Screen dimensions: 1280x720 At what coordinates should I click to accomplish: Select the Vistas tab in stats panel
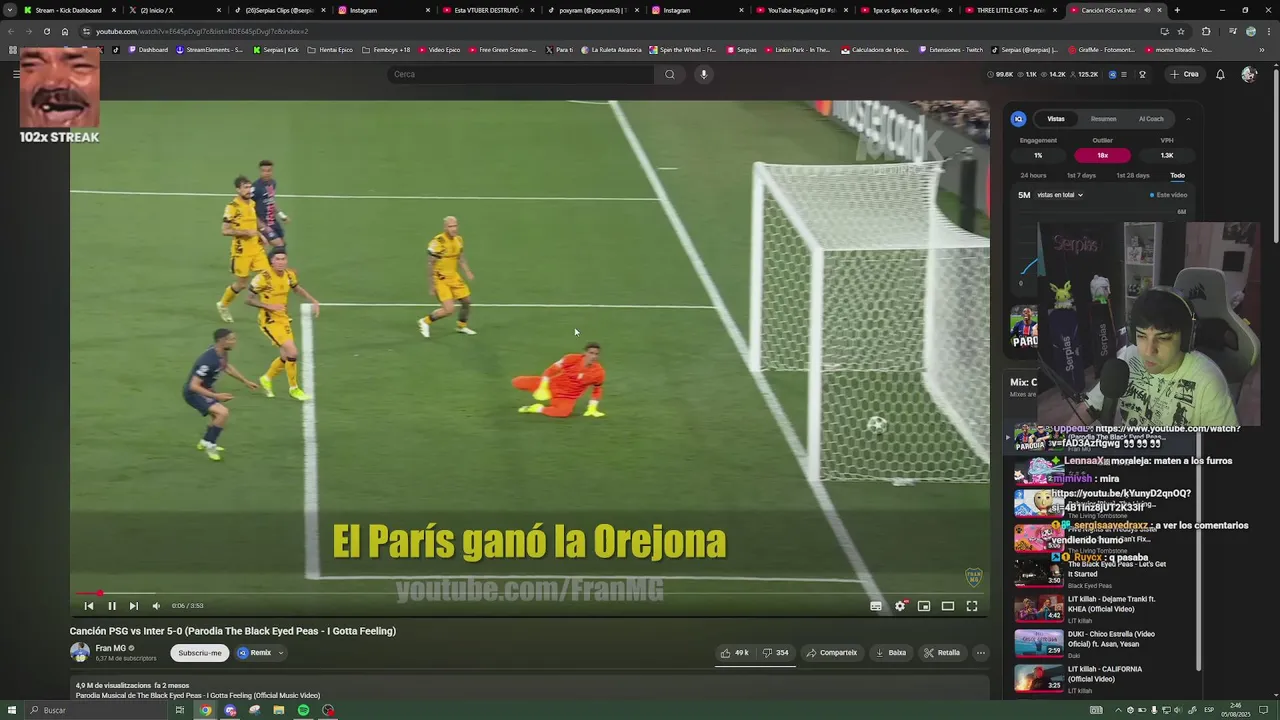point(1056,119)
